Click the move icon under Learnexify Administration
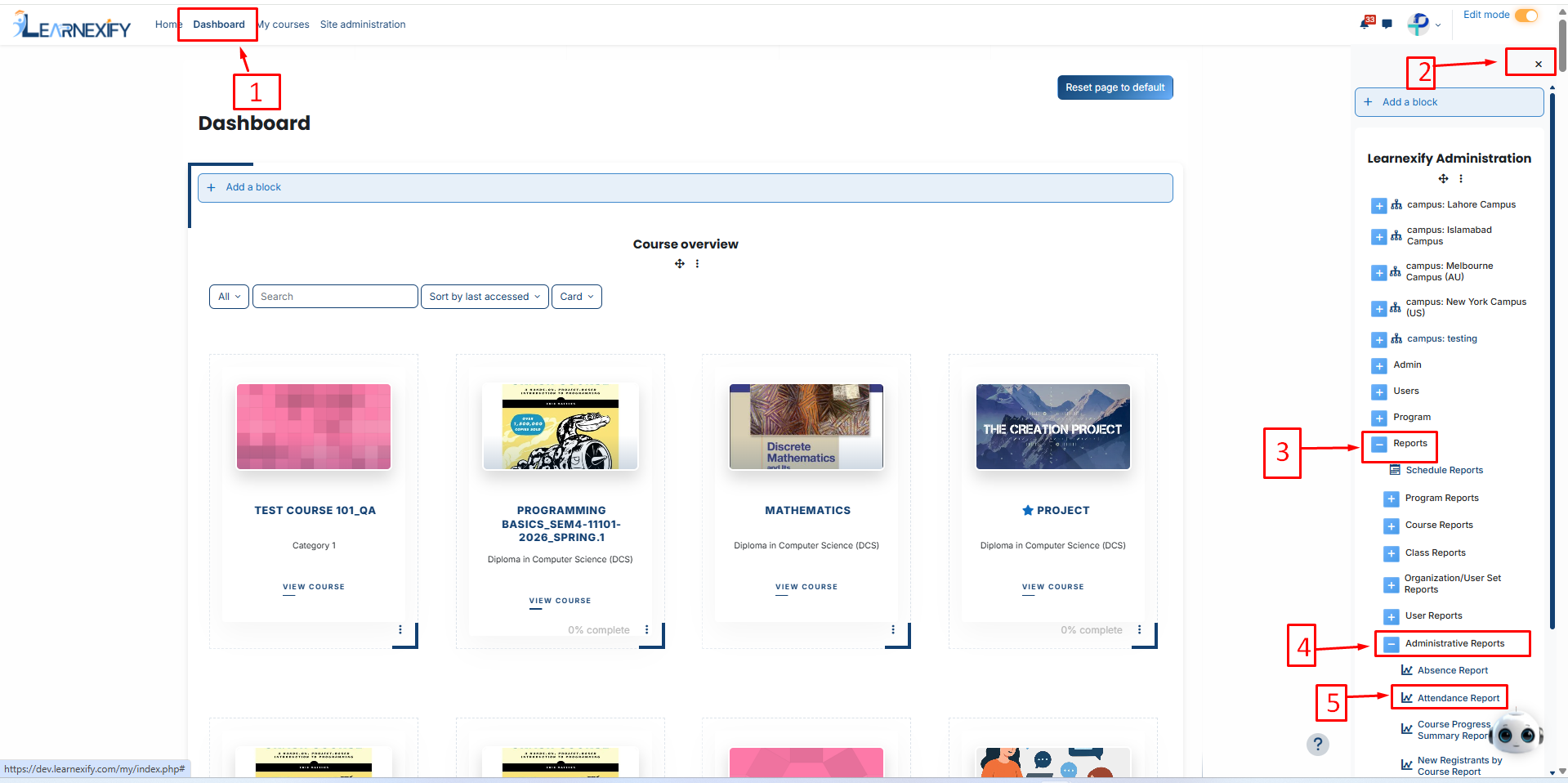The width and height of the screenshot is (1568, 783). coord(1443,179)
